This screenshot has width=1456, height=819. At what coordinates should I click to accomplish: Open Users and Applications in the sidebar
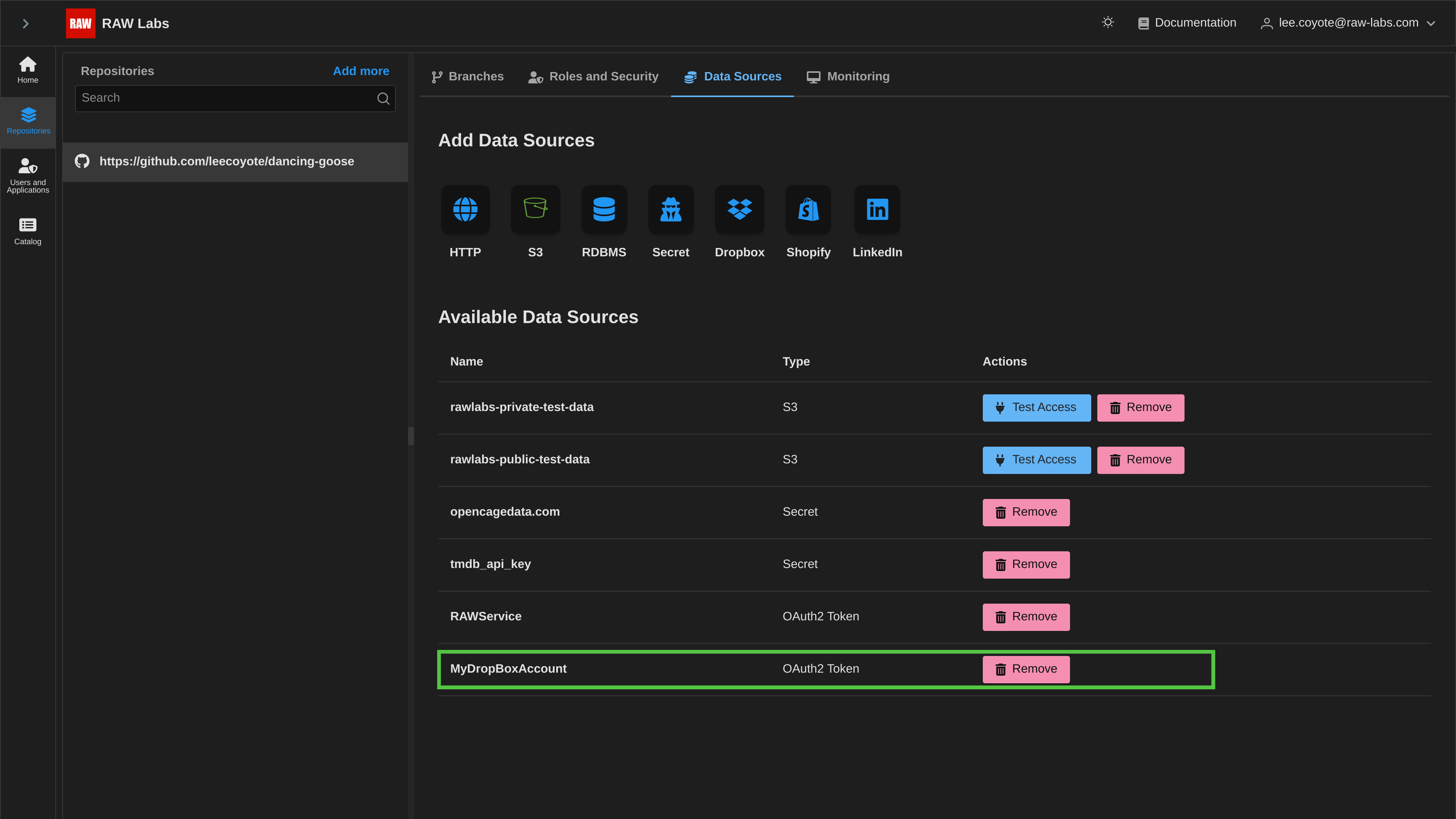tap(28, 176)
